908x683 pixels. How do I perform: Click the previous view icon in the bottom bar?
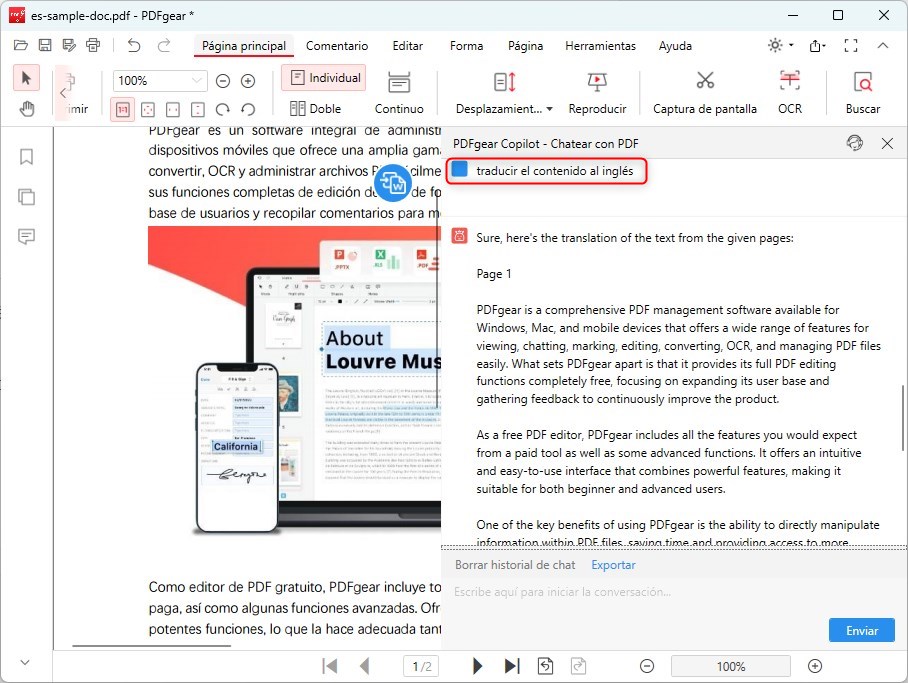pyautogui.click(x=545, y=666)
